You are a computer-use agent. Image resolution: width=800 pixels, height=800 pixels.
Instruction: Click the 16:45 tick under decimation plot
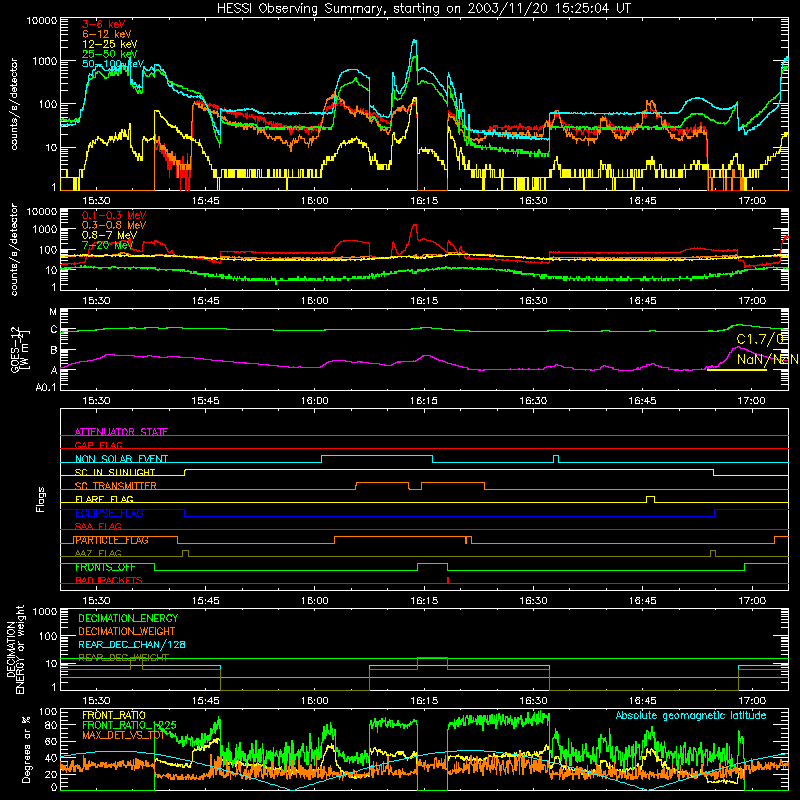coord(643,701)
